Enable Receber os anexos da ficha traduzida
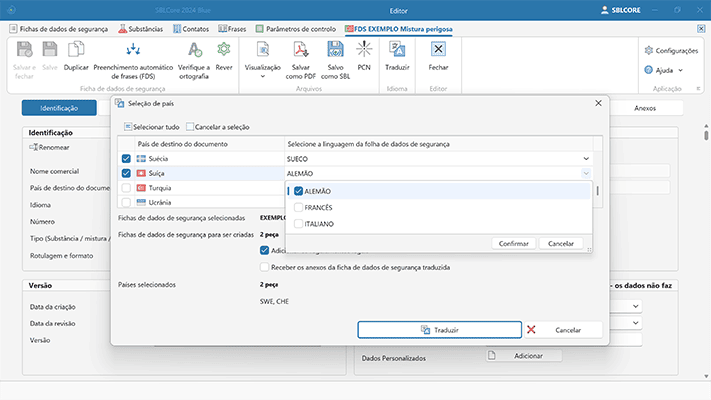The width and height of the screenshot is (711, 400). [264, 267]
